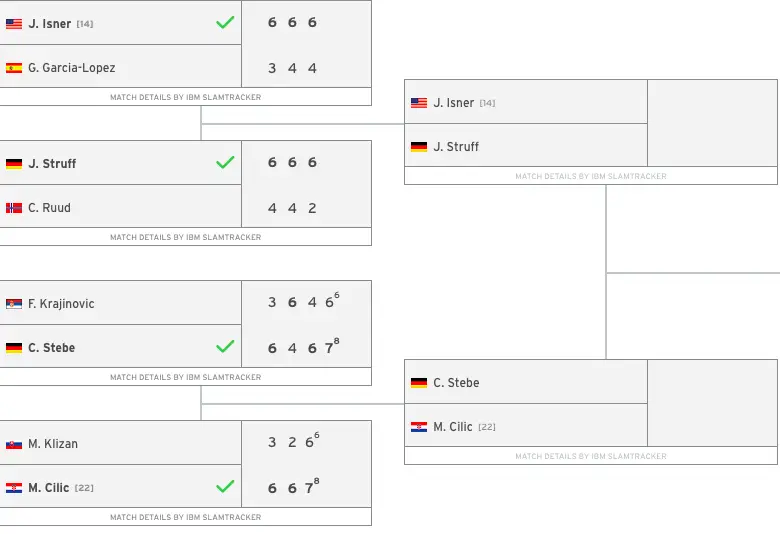780x534 pixels.
Task: Open SlamTracker details for Stebe vs Cilic
Action: [591, 456]
